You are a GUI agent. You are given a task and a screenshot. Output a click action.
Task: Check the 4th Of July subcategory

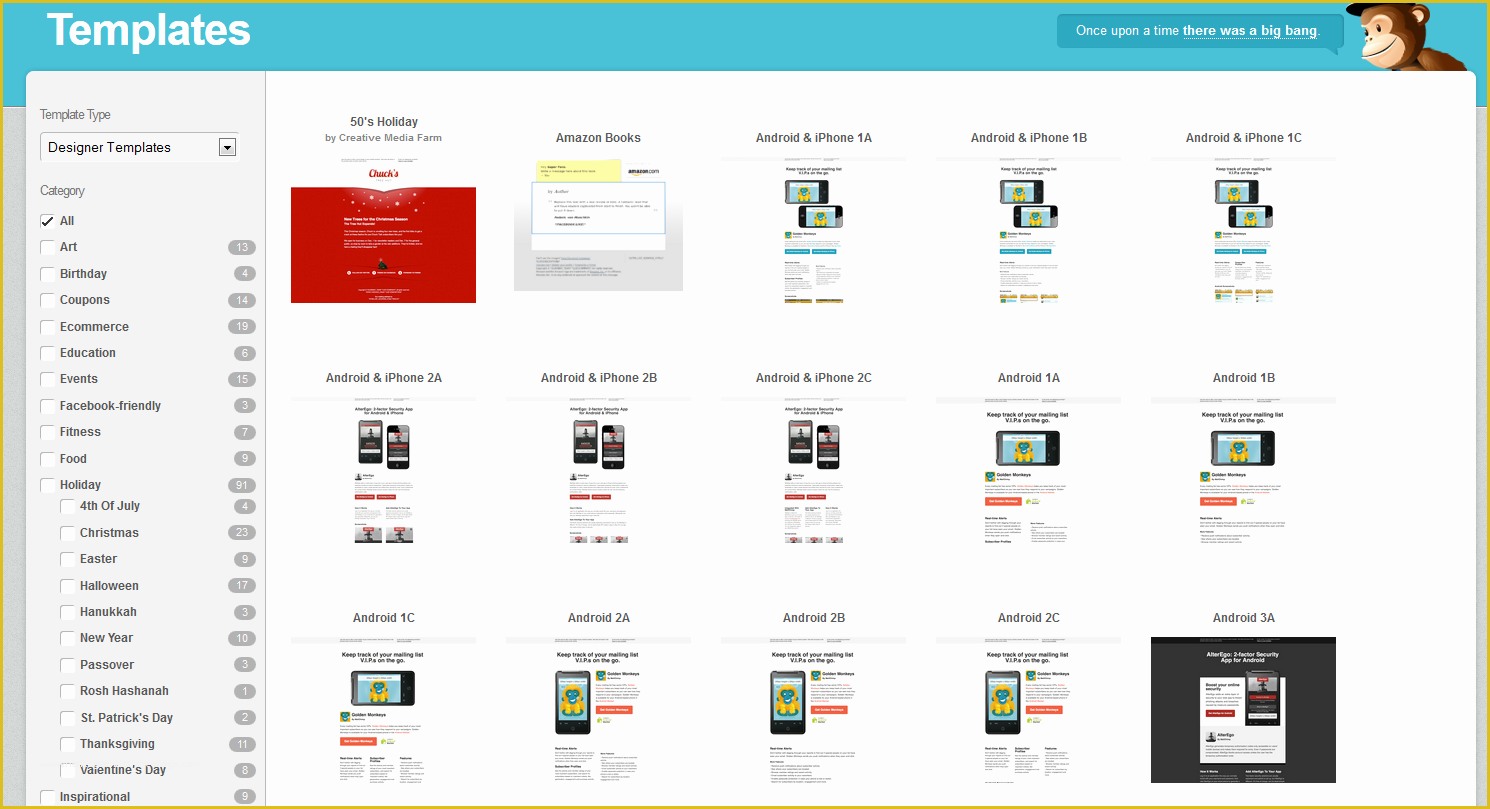(67, 506)
